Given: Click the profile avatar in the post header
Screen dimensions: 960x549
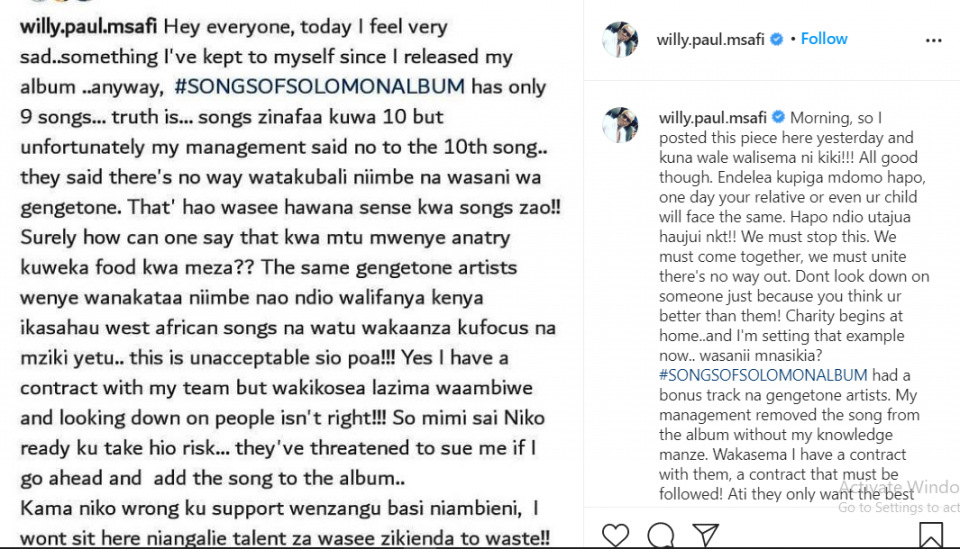Looking at the screenshot, I should 620,39.
